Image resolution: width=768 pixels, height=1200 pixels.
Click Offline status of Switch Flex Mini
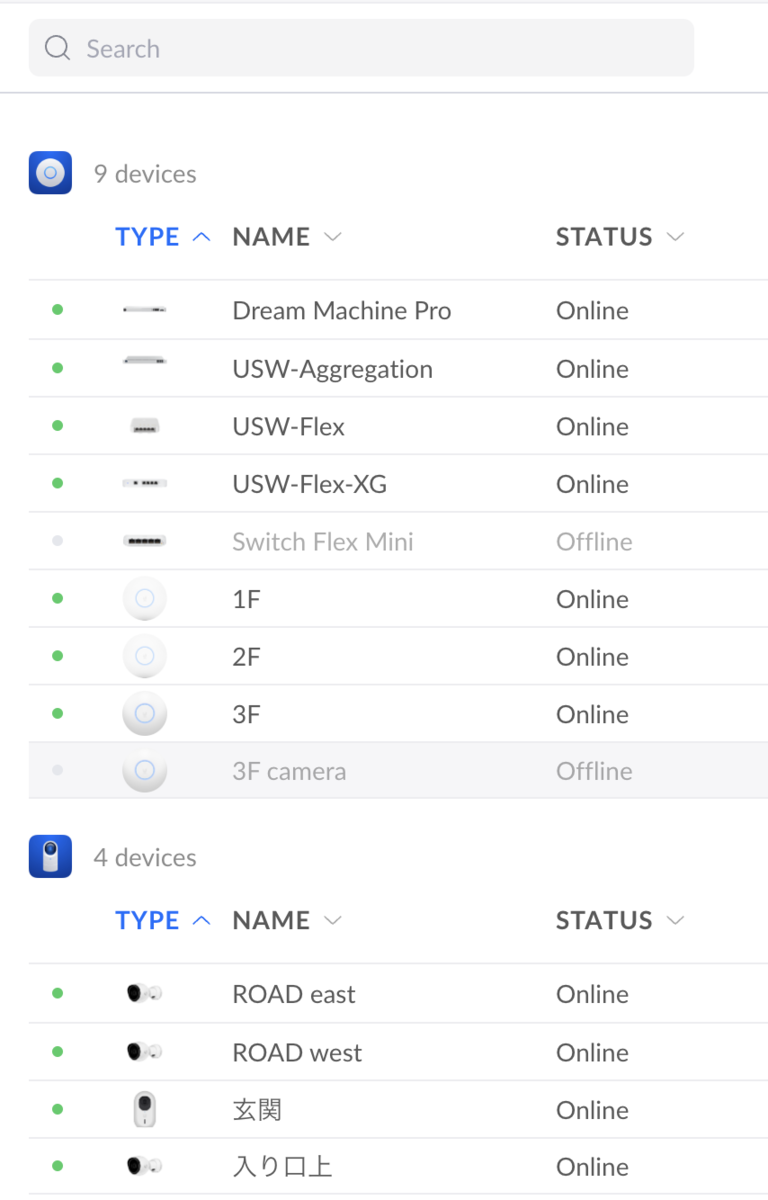[x=594, y=542]
